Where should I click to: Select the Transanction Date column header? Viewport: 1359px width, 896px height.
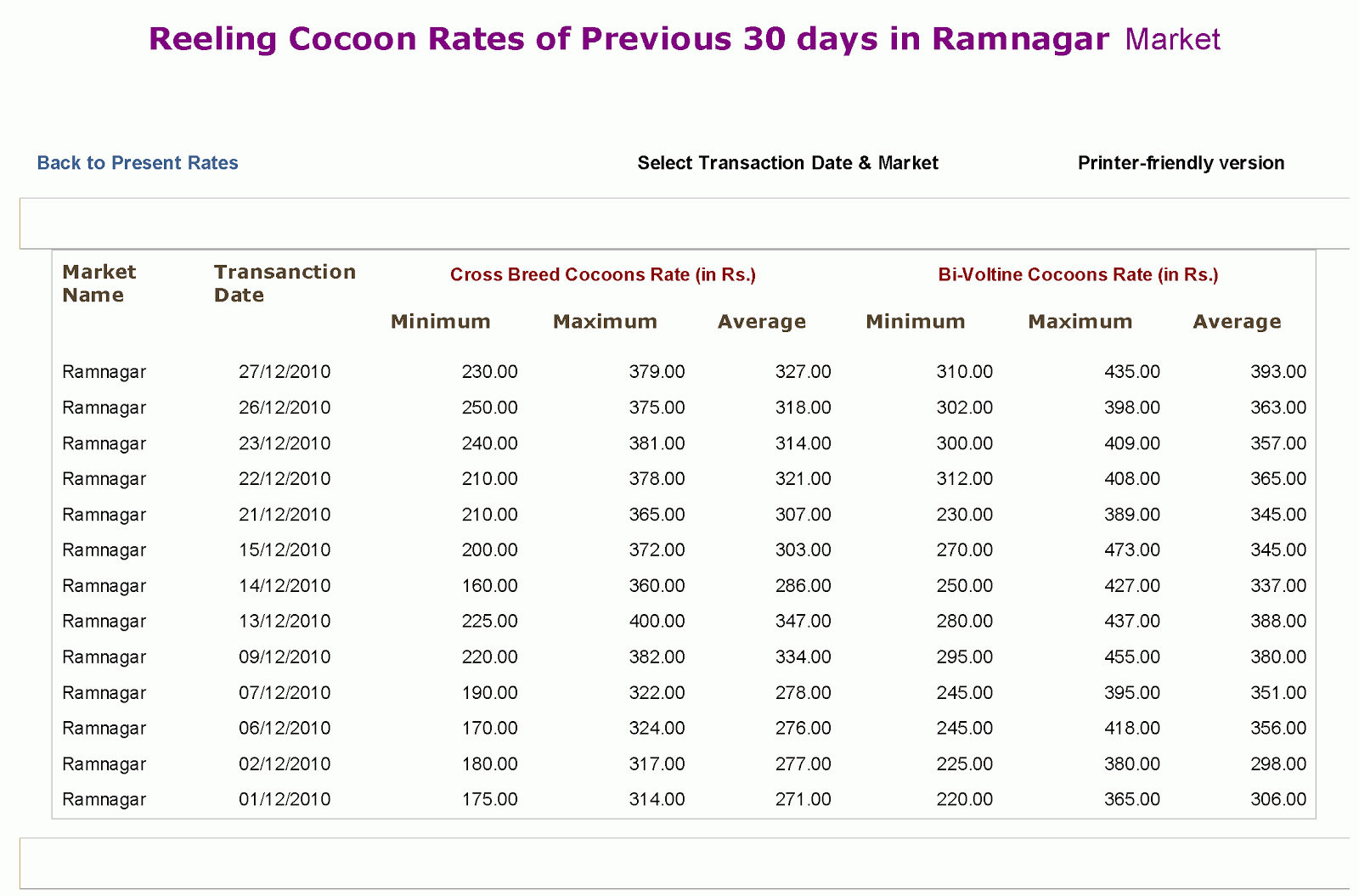click(x=284, y=283)
